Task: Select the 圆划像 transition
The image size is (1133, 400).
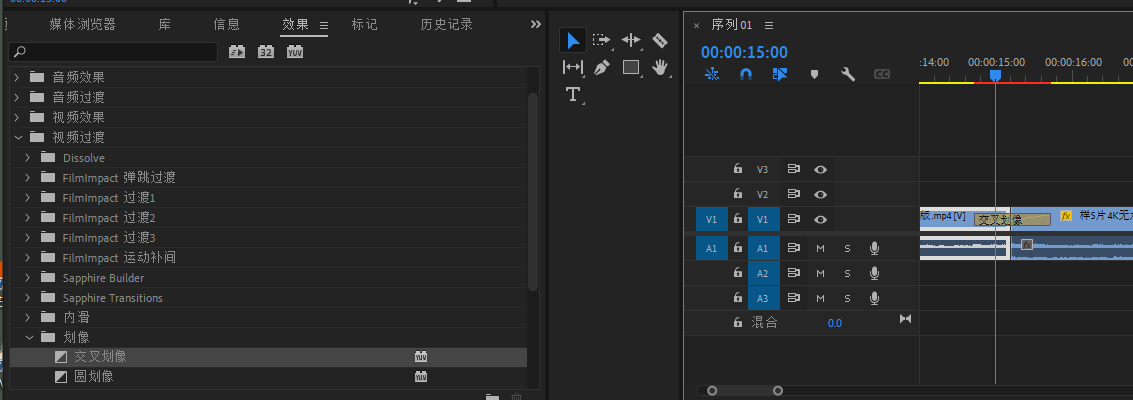Action: click(94, 377)
